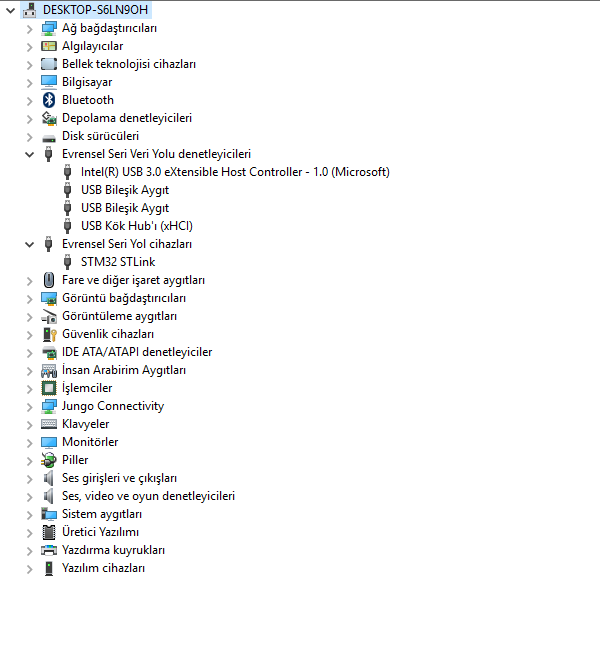This screenshot has width=600, height=671.
Task: Select Evrensel Seri Yol cihazları label
Action: pyautogui.click(x=127, y=244)
